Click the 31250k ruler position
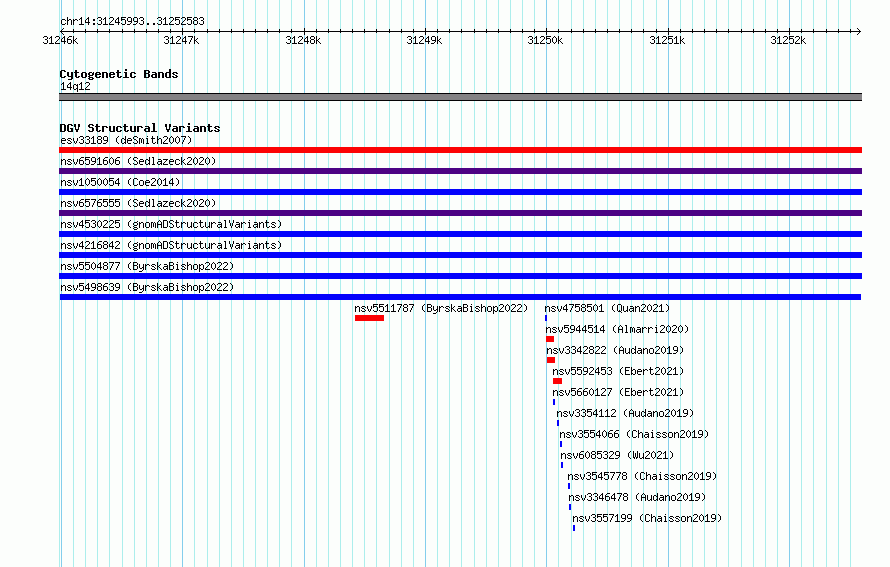The width and height of the screenshot is (890, 567). tap(545, 40)
